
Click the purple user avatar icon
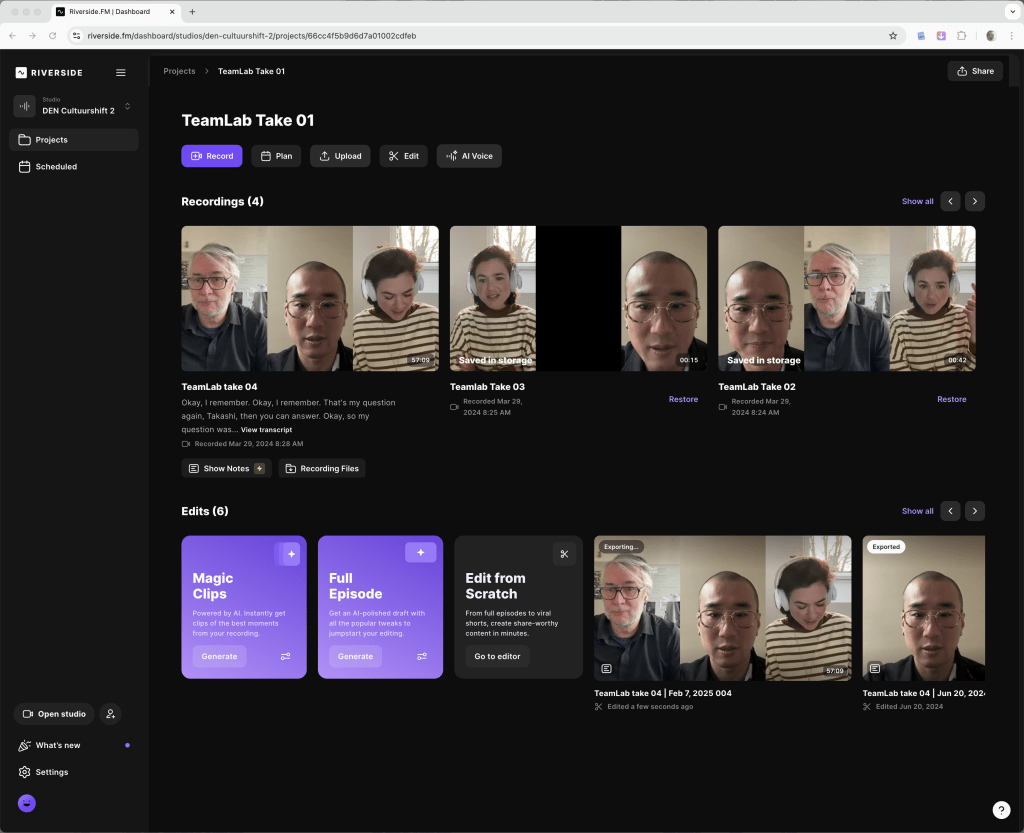pos(27,803)
